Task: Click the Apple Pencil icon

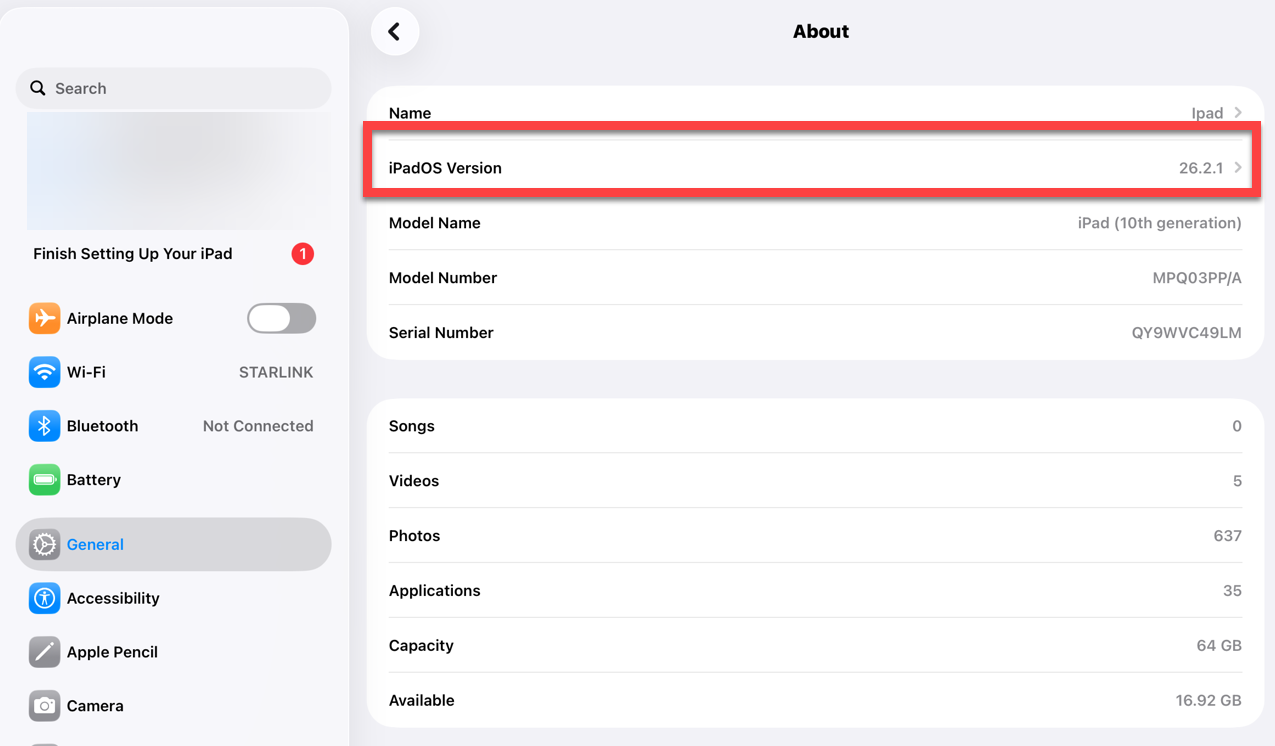Action: [44, 652]
